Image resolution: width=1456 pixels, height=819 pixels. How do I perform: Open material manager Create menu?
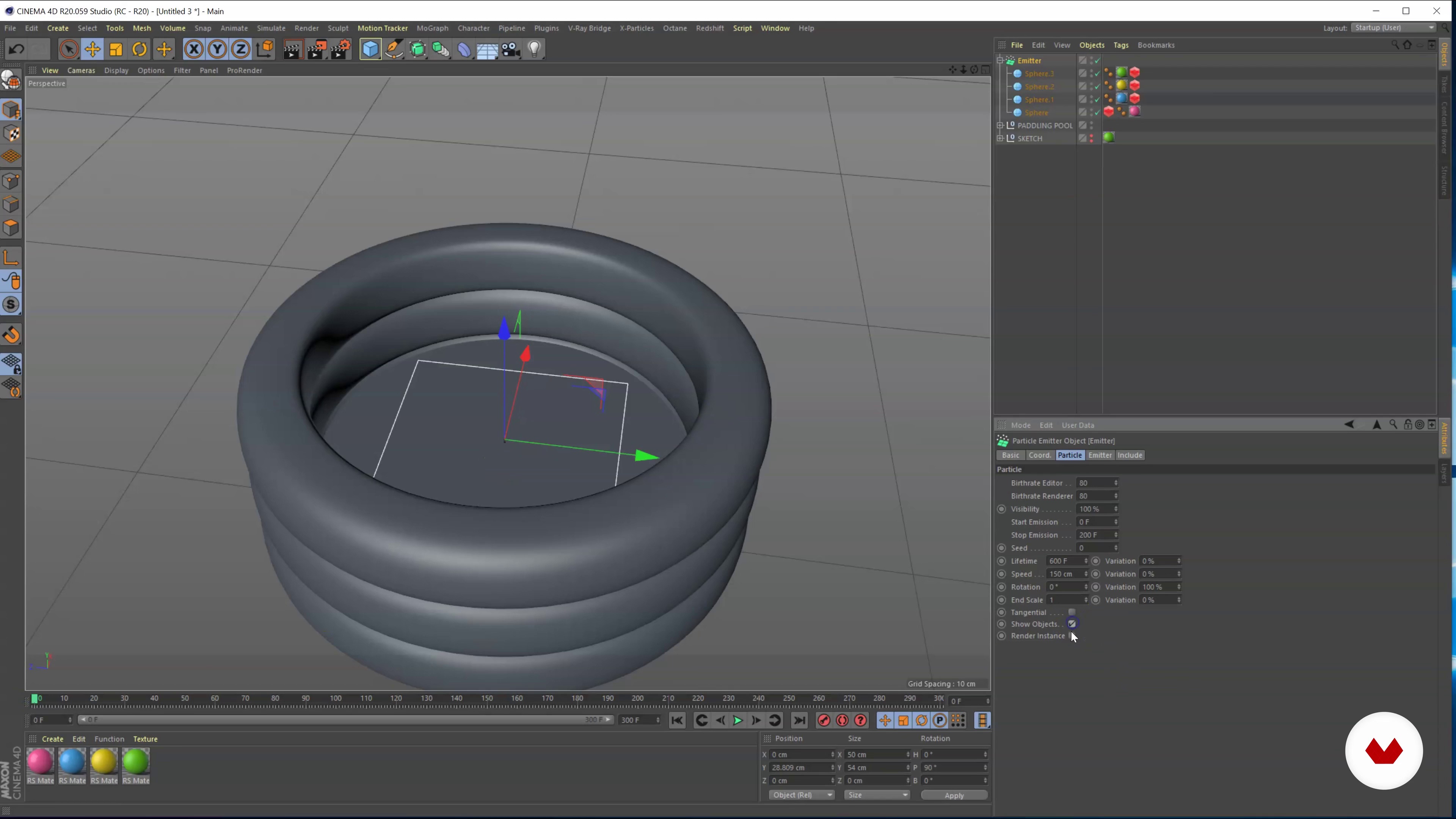coord(53,739)
